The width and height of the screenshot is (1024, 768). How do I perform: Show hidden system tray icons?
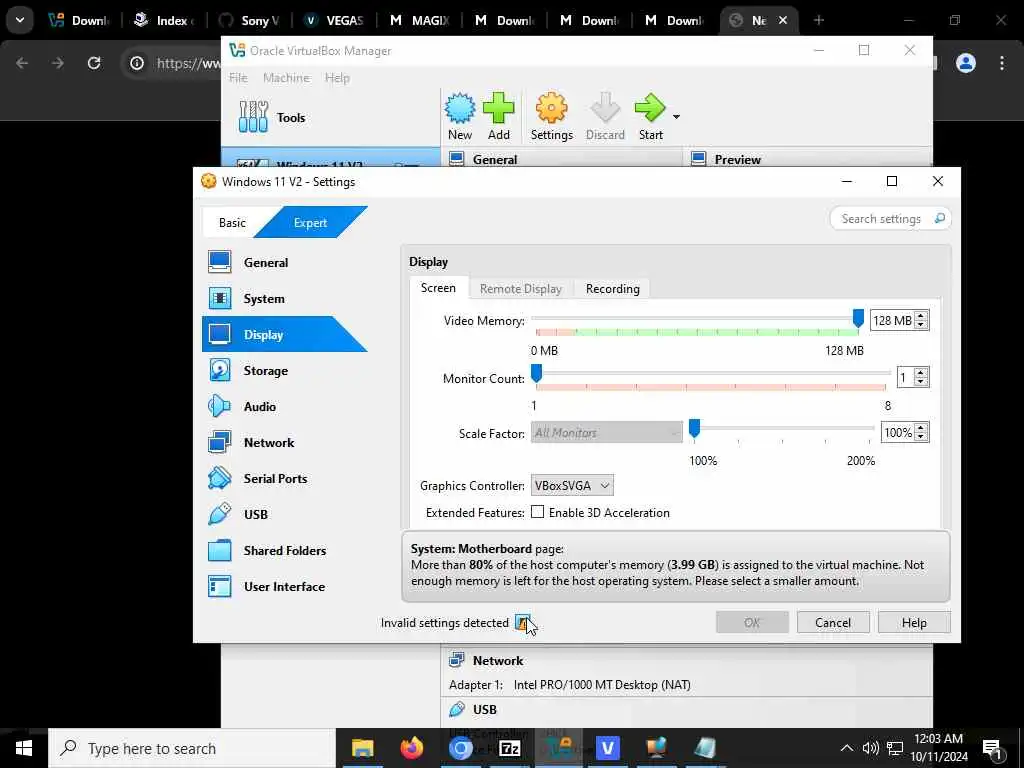[846, 748]
